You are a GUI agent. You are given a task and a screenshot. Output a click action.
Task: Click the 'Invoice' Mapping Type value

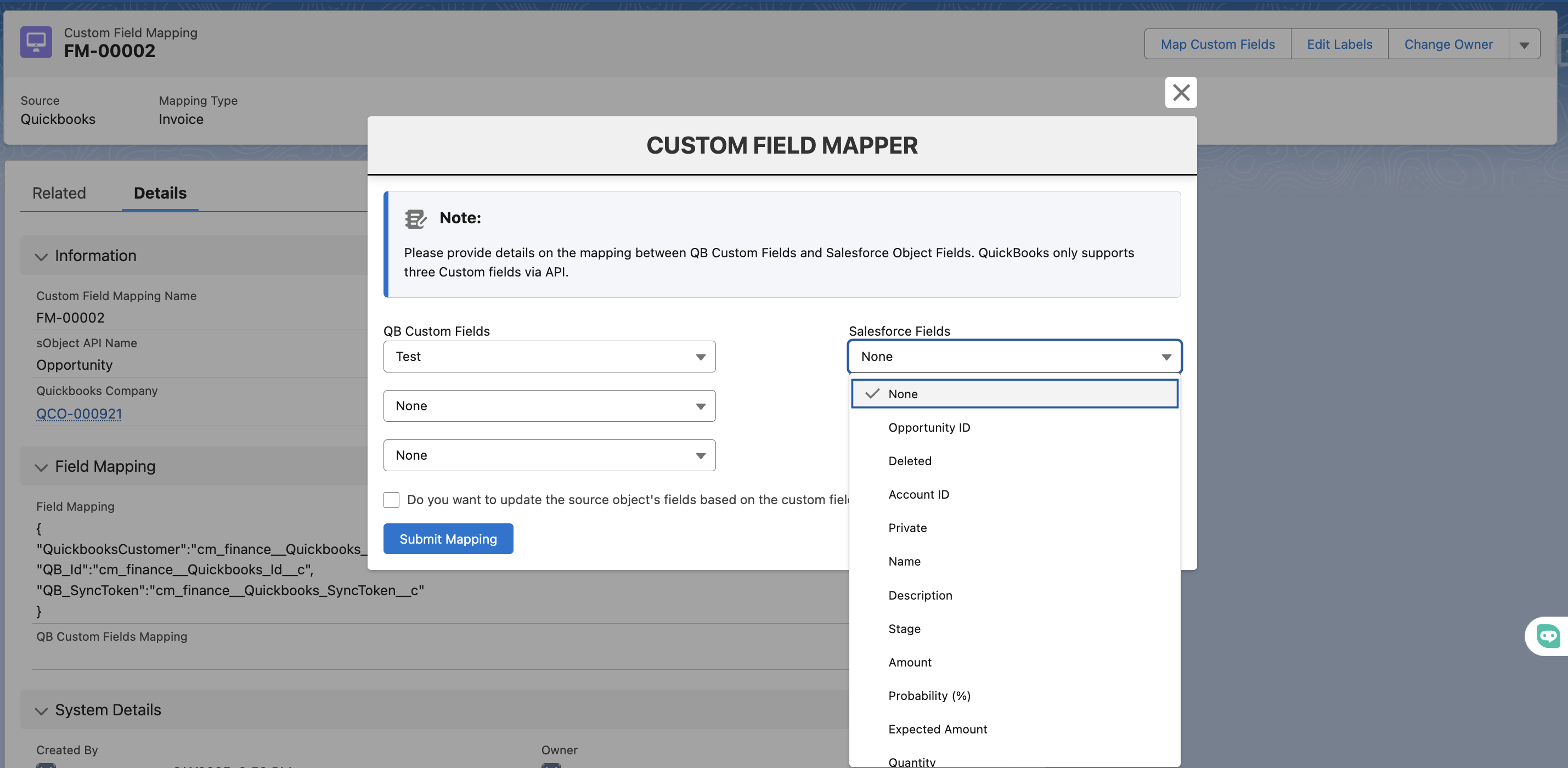click(182, 119)
